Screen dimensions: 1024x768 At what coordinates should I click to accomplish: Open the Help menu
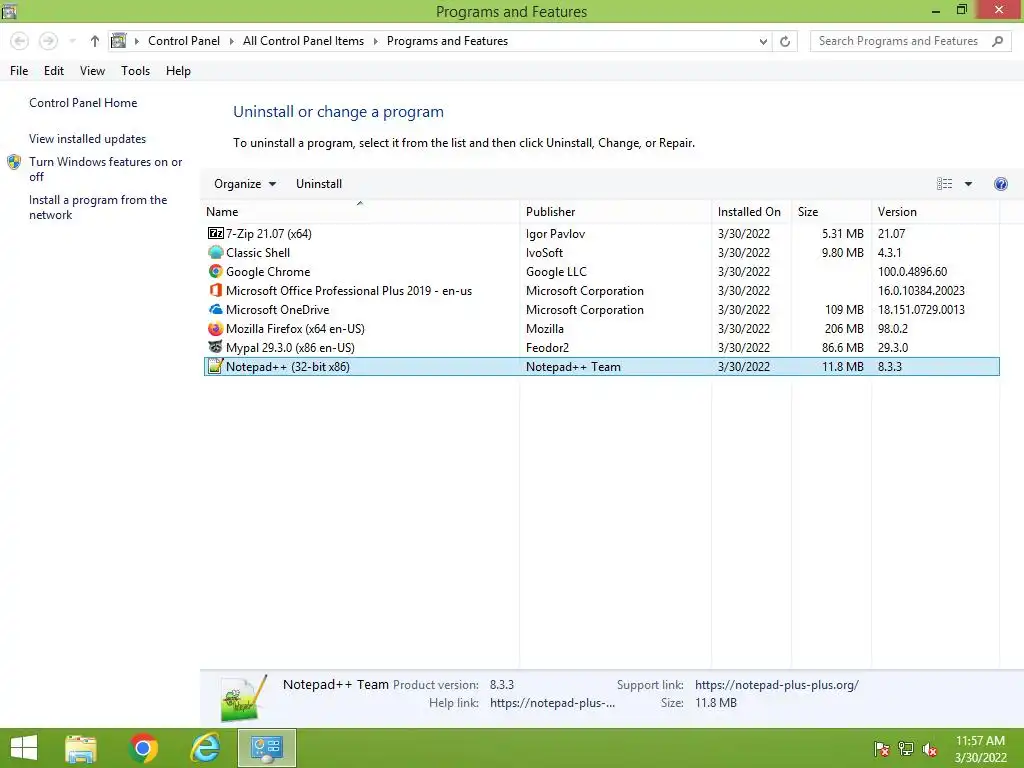(178, 71)
